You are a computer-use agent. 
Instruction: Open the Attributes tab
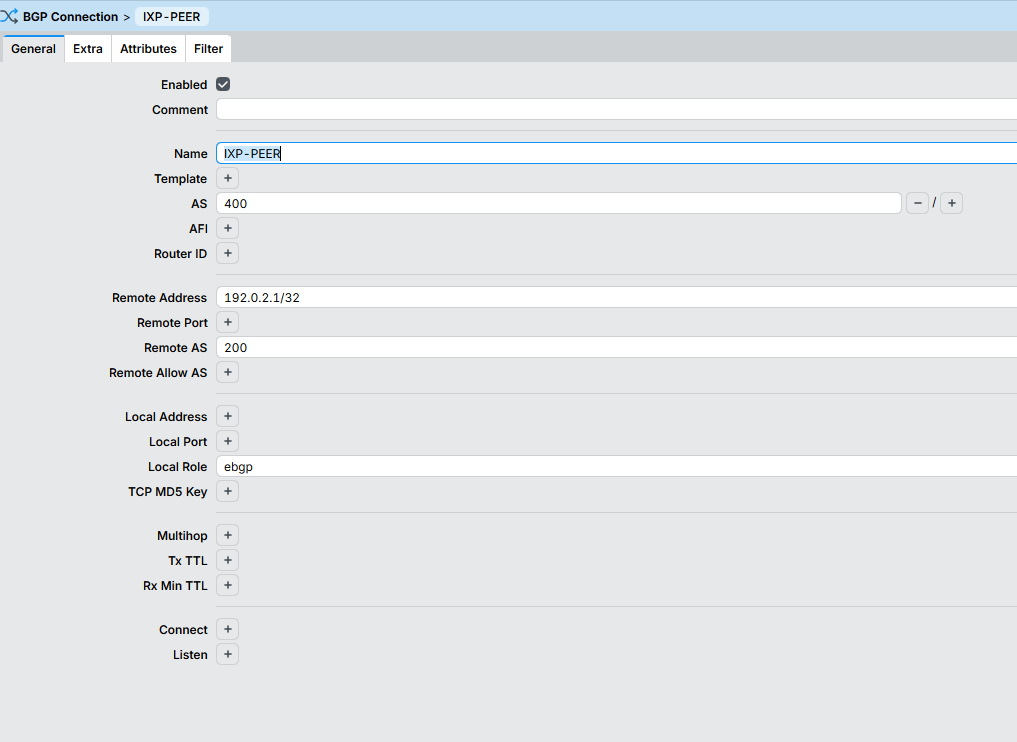148,49
